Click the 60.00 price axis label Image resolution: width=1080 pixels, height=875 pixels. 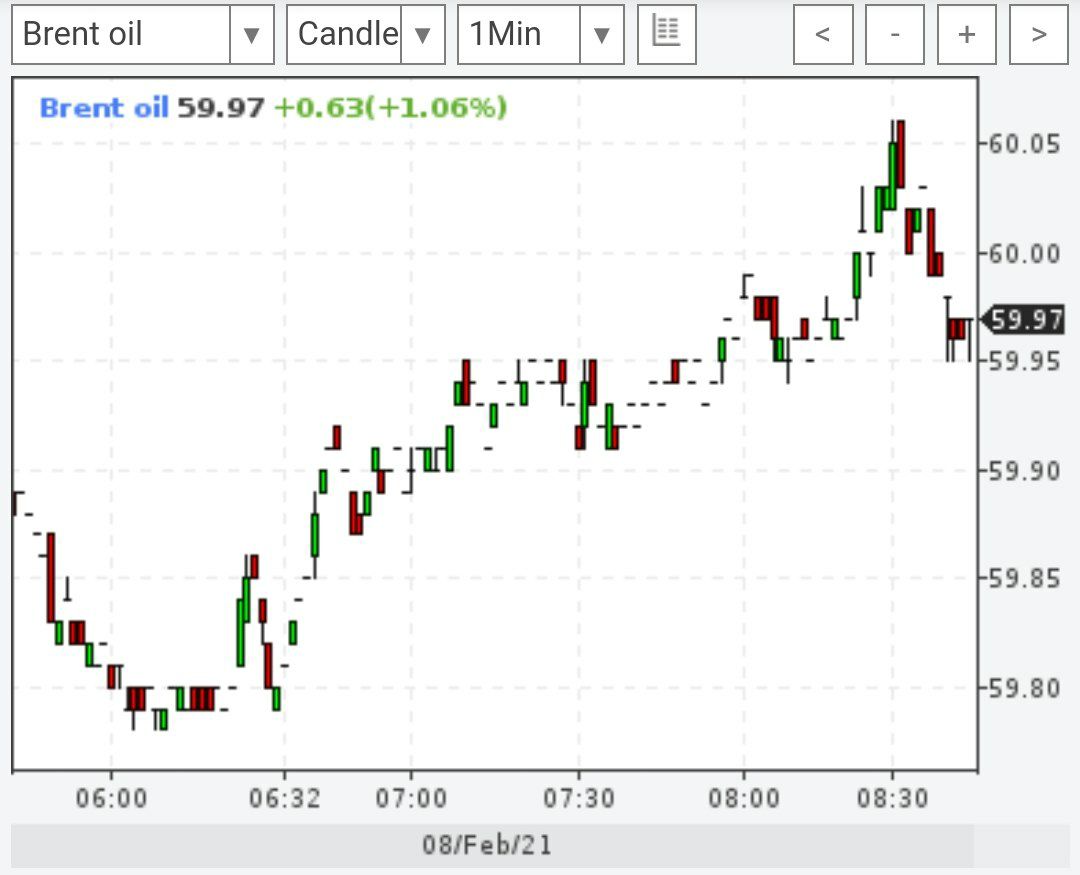click(1024, 254)
